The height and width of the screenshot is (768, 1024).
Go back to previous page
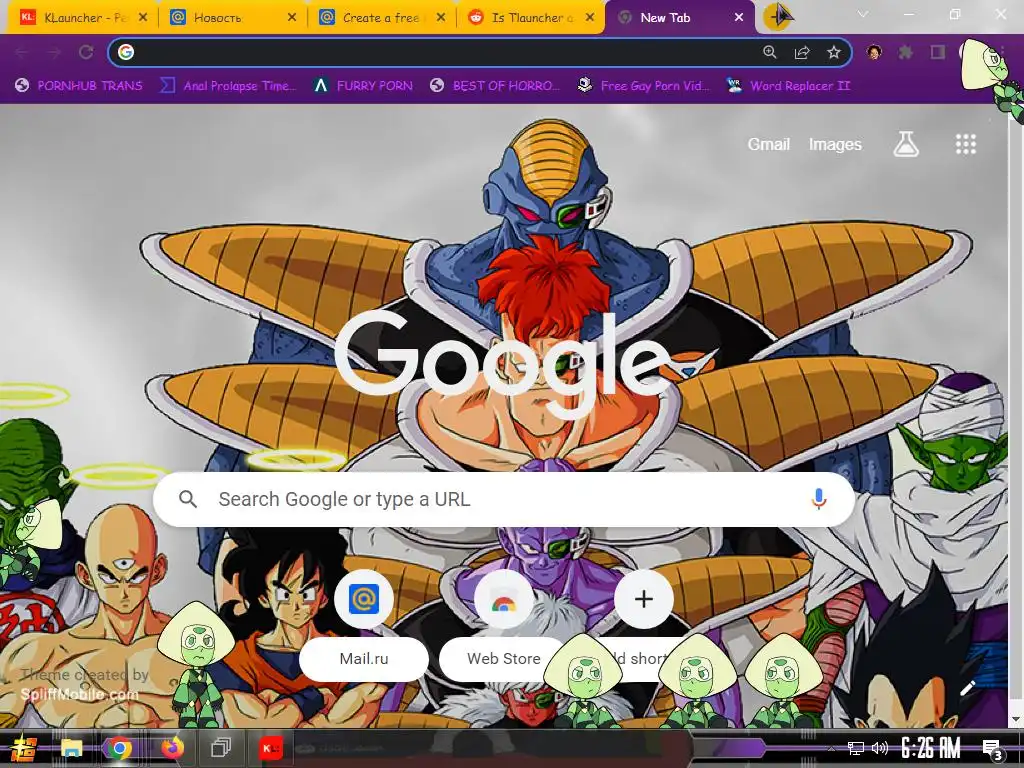22,52
